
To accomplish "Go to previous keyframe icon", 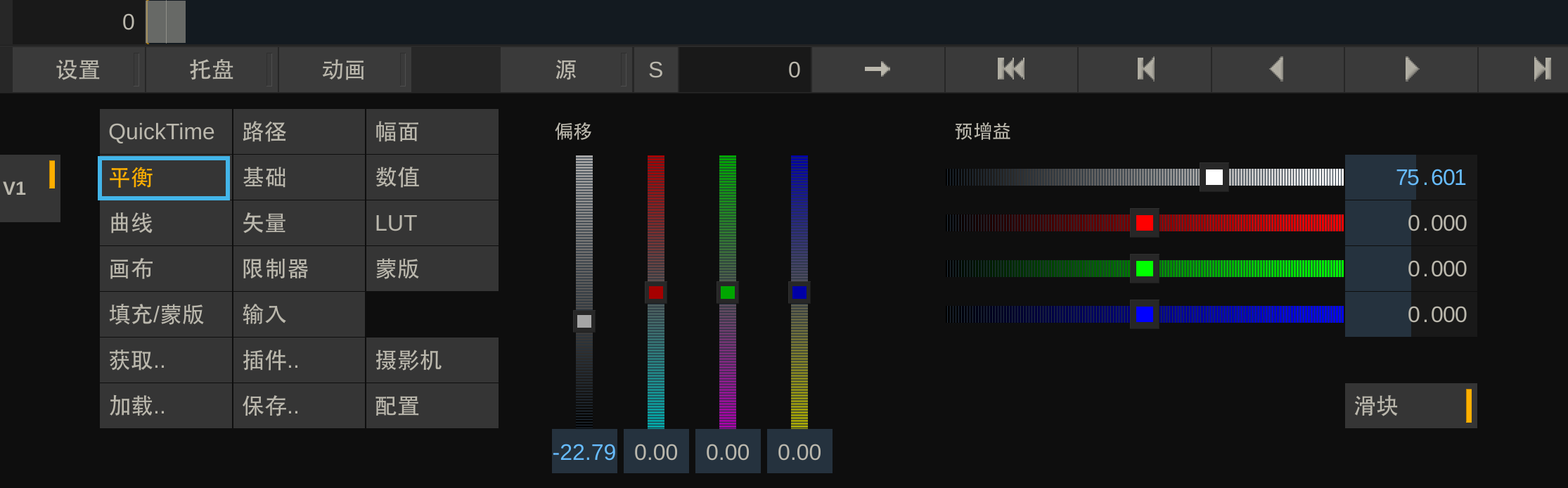I will [1145, 69].
